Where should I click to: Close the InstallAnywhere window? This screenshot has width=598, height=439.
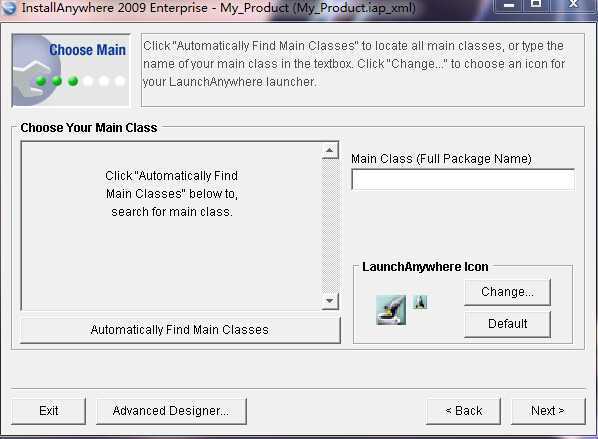pos(573,5)
